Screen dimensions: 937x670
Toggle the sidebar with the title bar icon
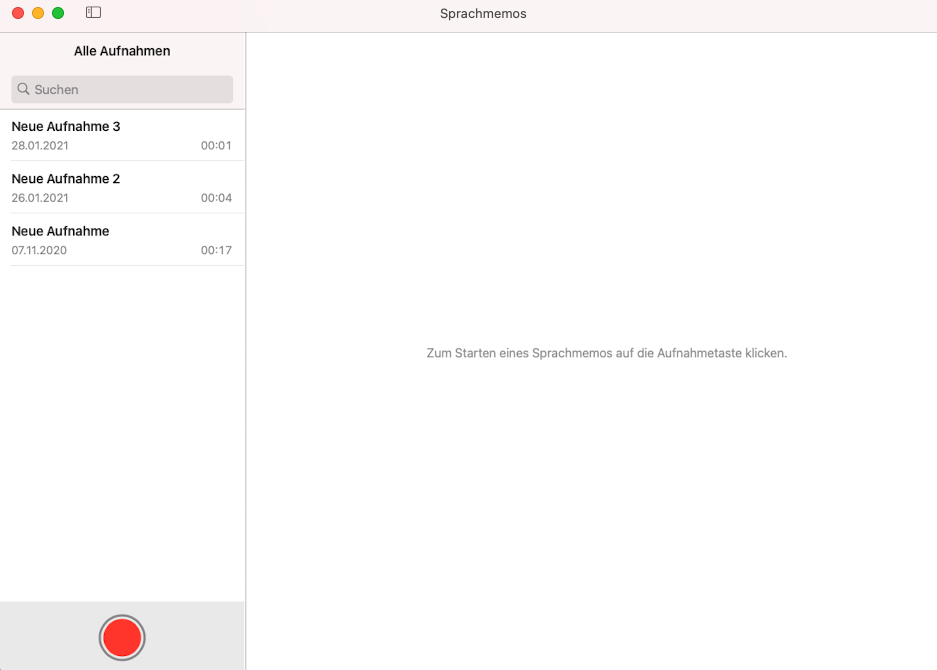93,13
